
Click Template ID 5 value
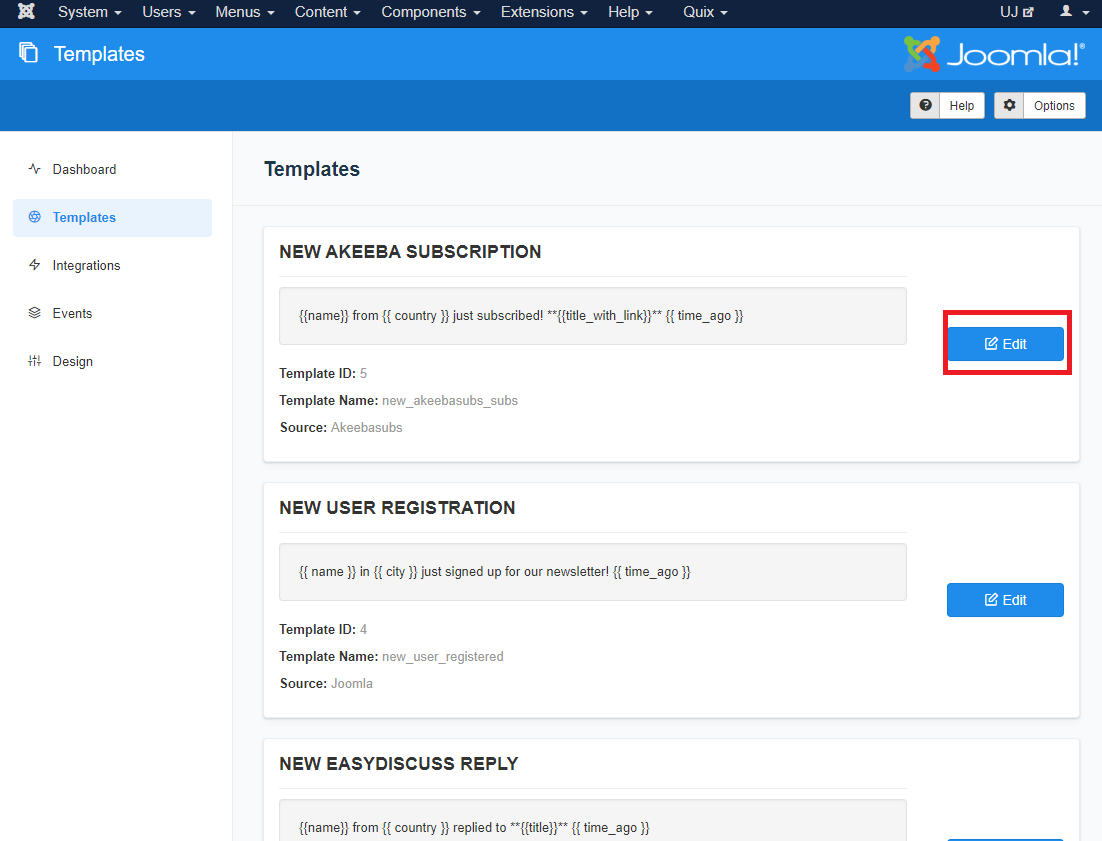[363, 374]
